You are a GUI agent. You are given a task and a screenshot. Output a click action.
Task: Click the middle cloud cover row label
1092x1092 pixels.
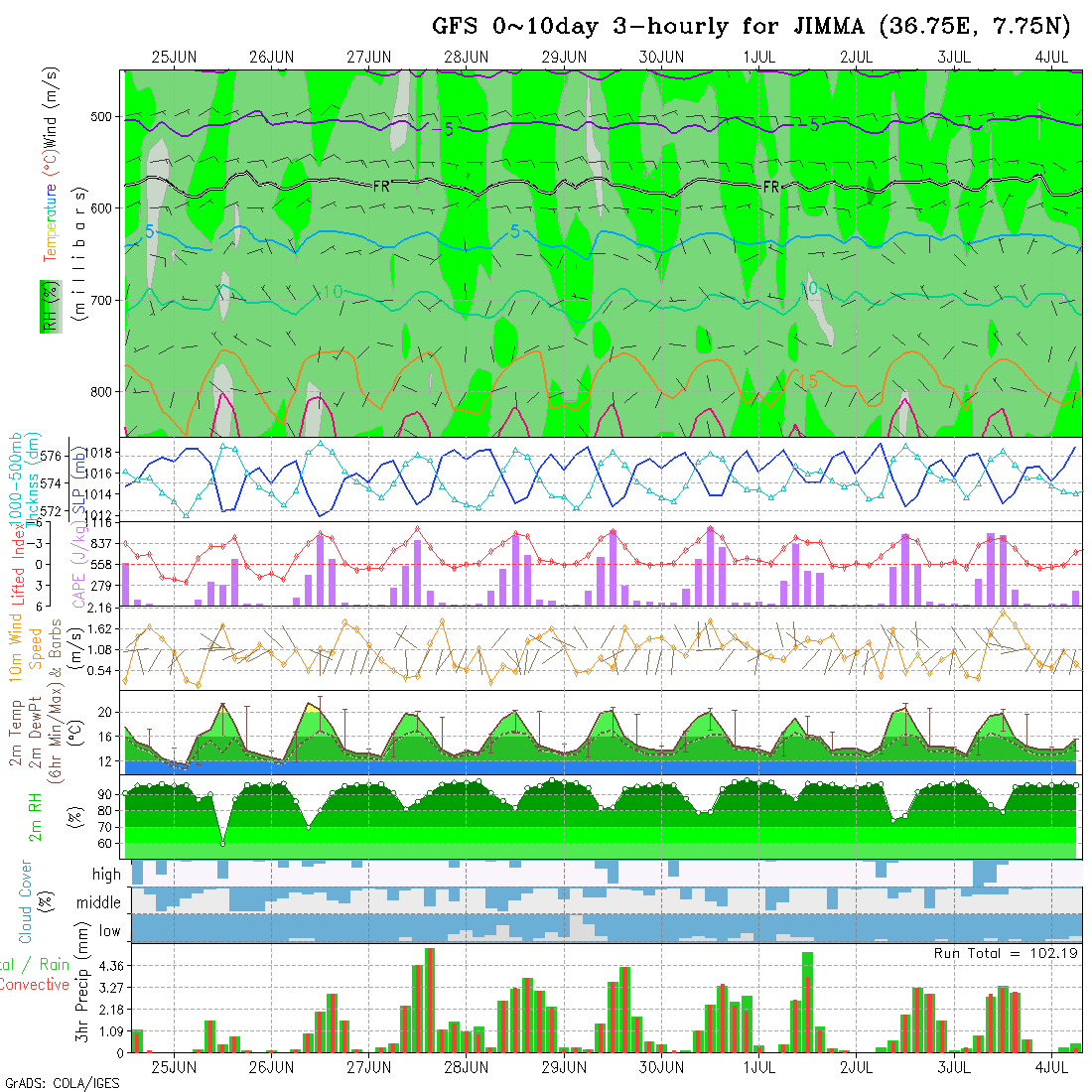point(99,903)
